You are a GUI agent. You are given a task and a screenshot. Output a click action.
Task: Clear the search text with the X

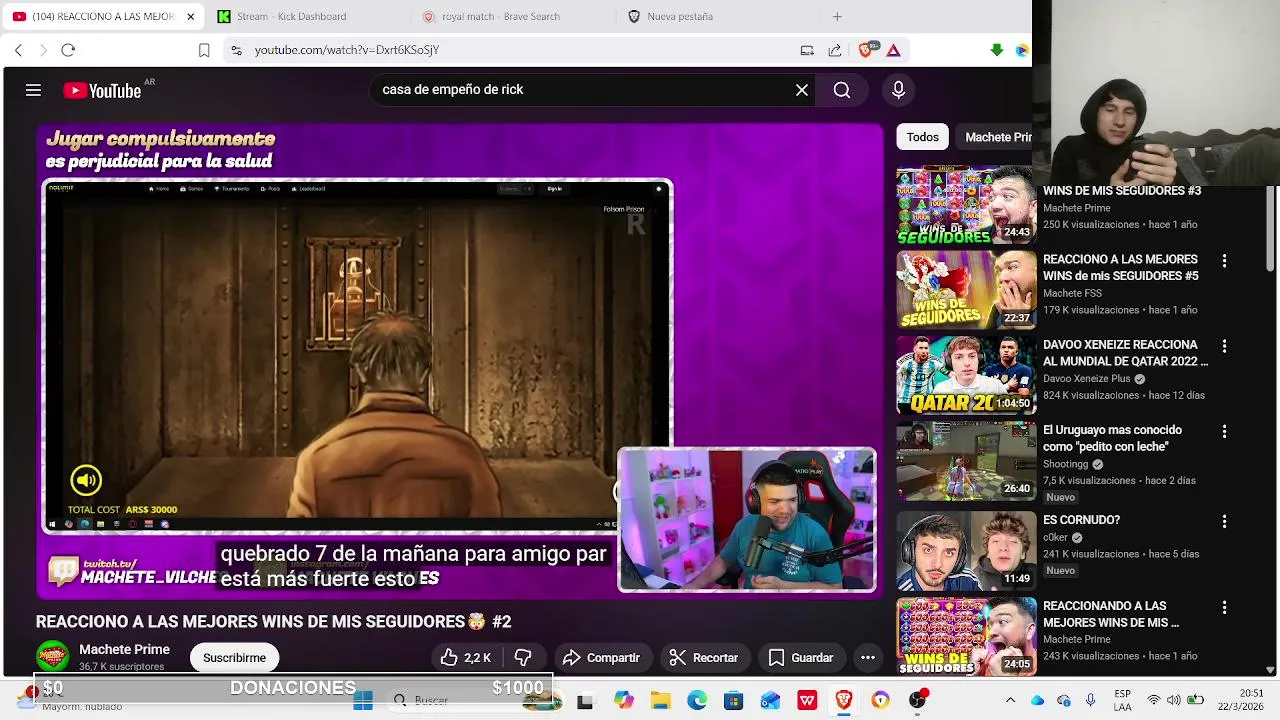(x=802, y=90)
